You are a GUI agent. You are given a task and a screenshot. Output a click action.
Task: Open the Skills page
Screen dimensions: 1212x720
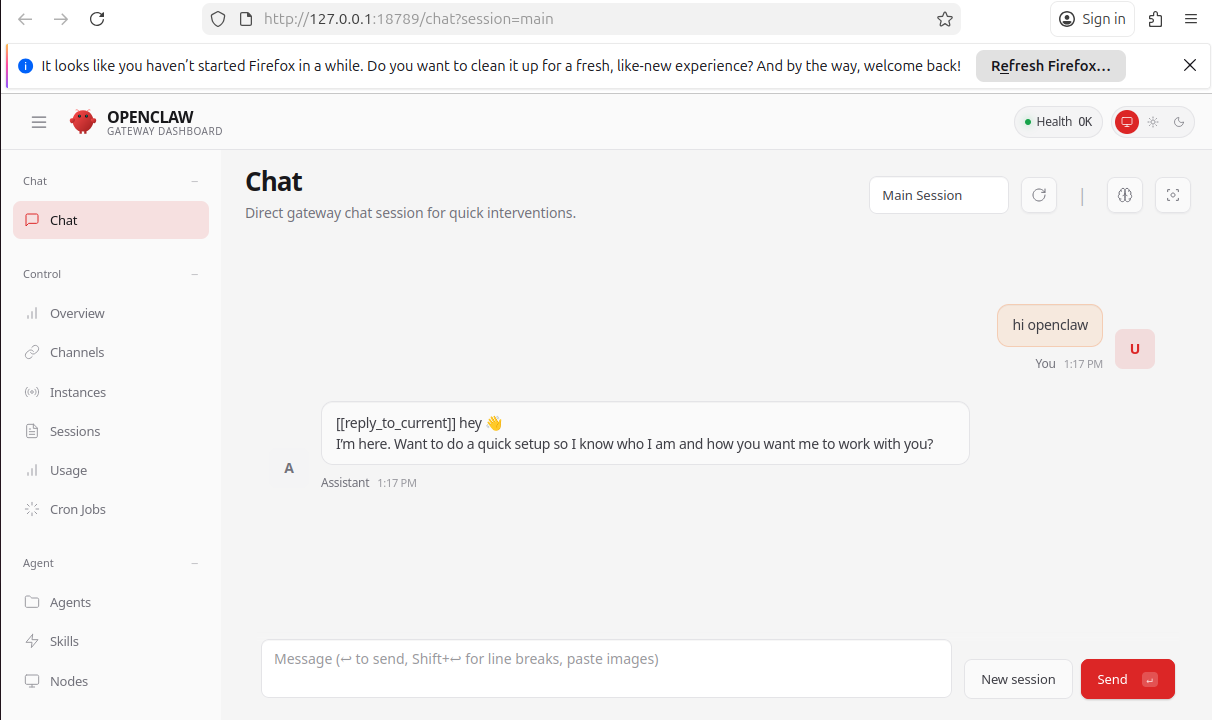point(64,641)
